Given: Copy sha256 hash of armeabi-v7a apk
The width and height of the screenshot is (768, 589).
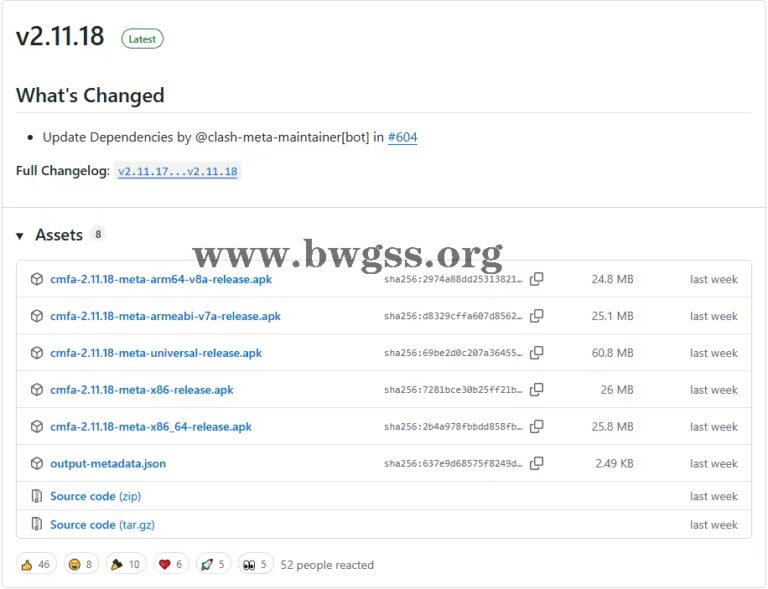Looking at the screenshot, I should click(x=536, y=316).
